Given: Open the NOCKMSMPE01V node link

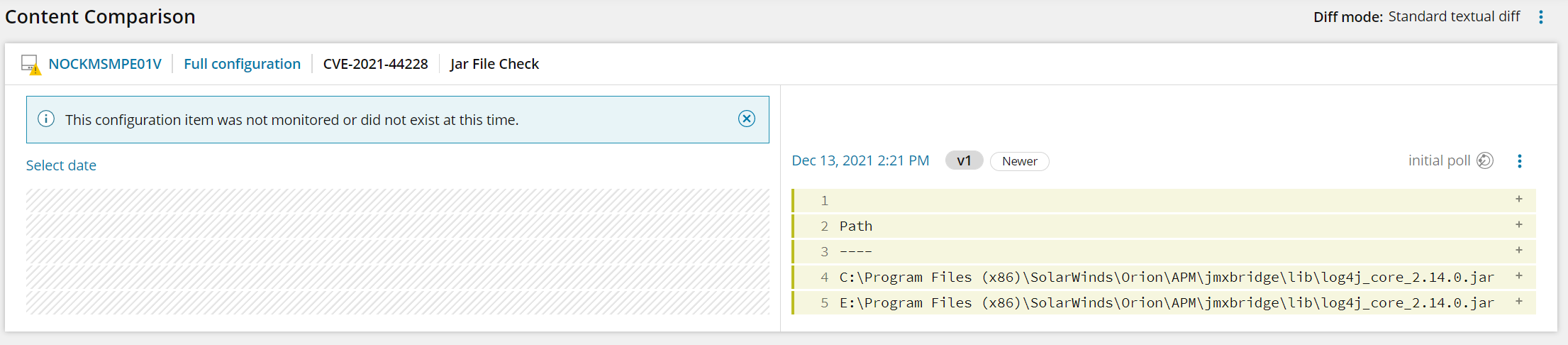Looking at the screenshot, I should pos(105,64).
